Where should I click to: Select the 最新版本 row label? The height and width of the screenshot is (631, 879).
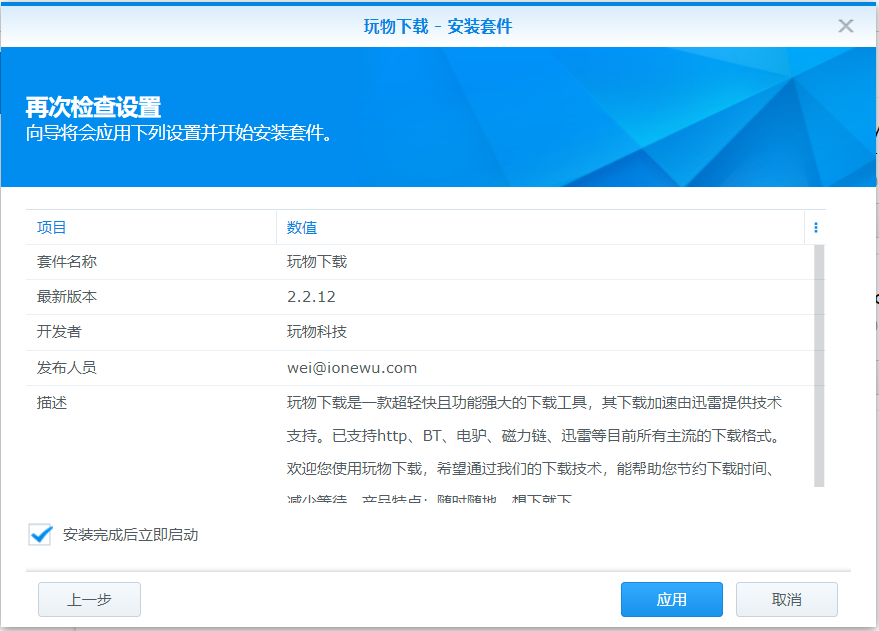tap(67, 296)
